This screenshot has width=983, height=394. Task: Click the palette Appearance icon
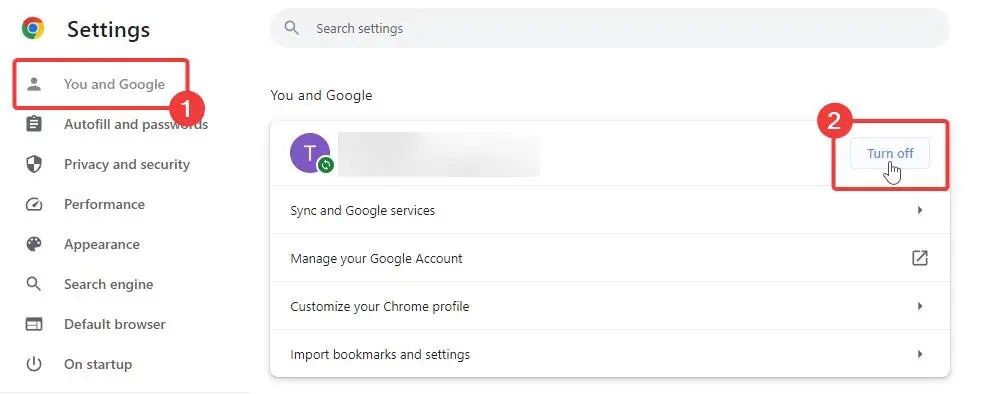tap(34, 244)
